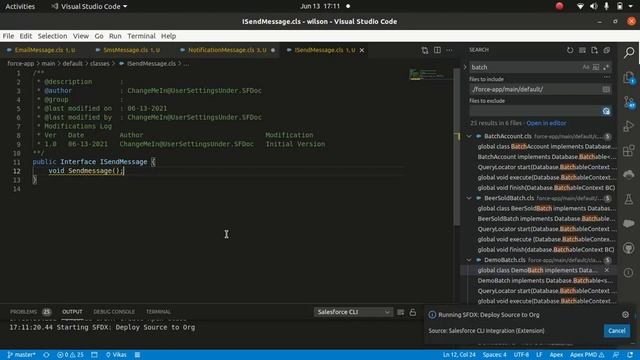This screenshot has width=640, height=360.
Task: Open the editor More Actions ellipsis
Action: point(449,50)
